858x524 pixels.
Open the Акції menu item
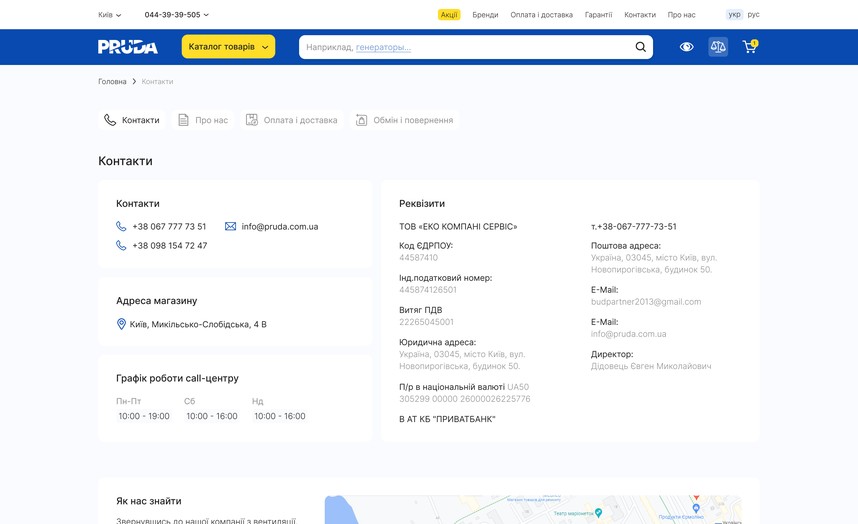449,15
